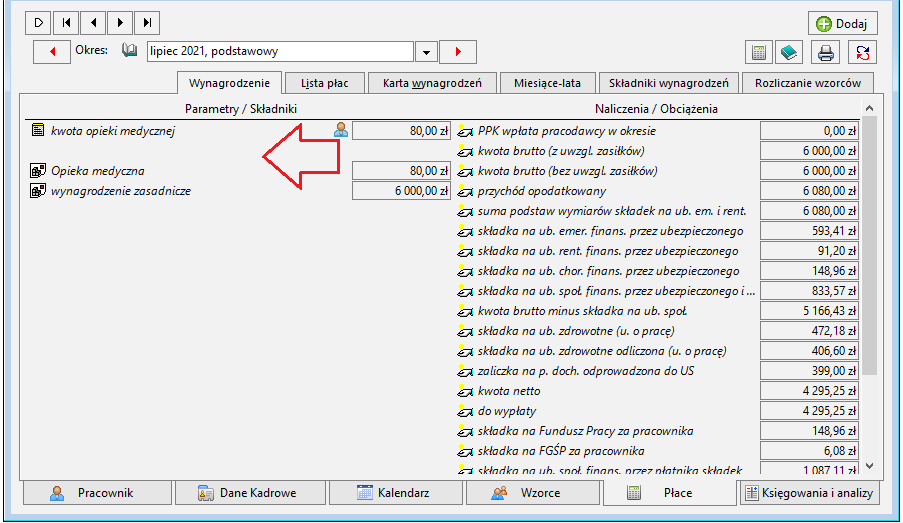Open the Karta wynagrodzeń tab

[432, 83]
